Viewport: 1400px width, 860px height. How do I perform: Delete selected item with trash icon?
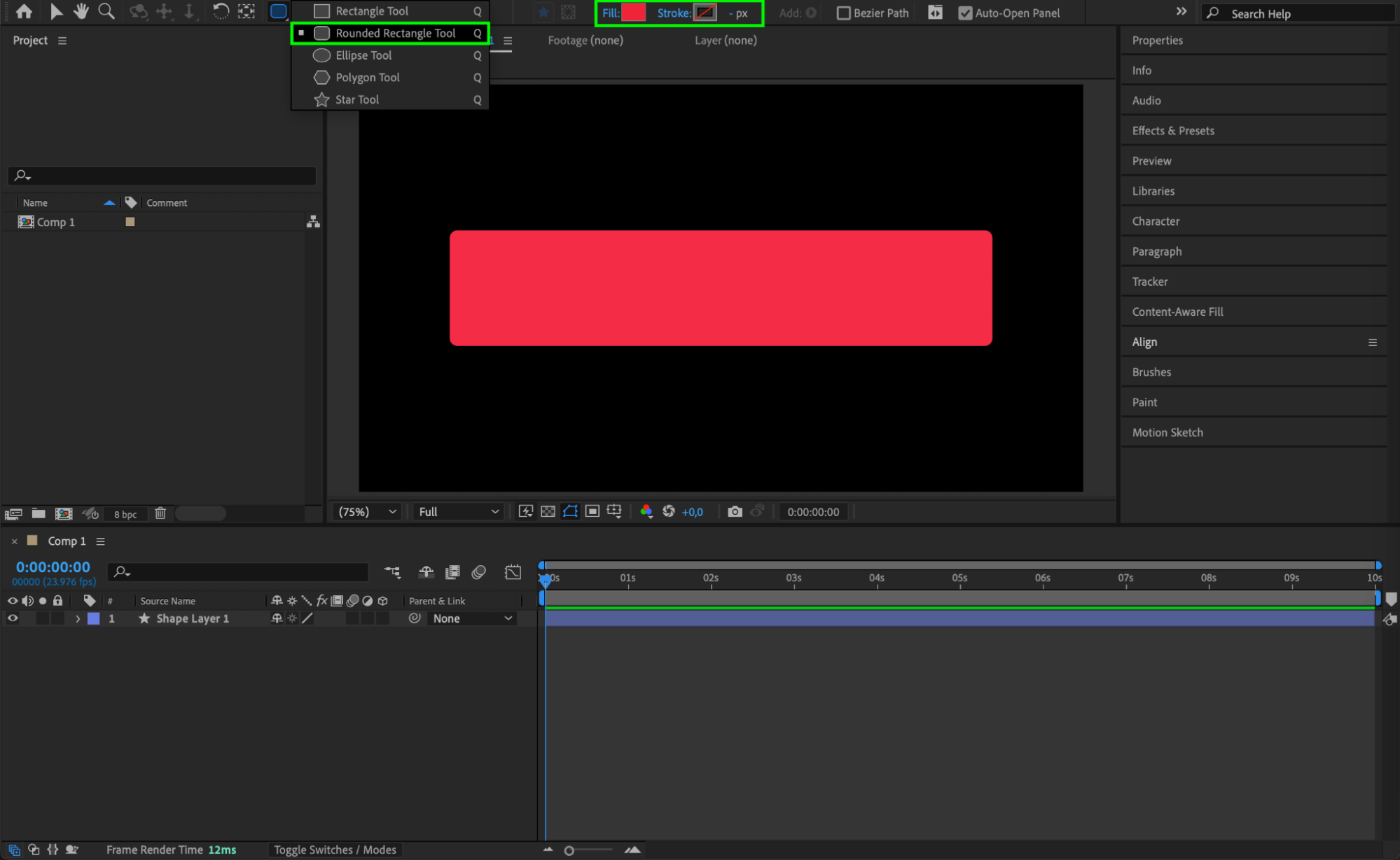[160, 513]
